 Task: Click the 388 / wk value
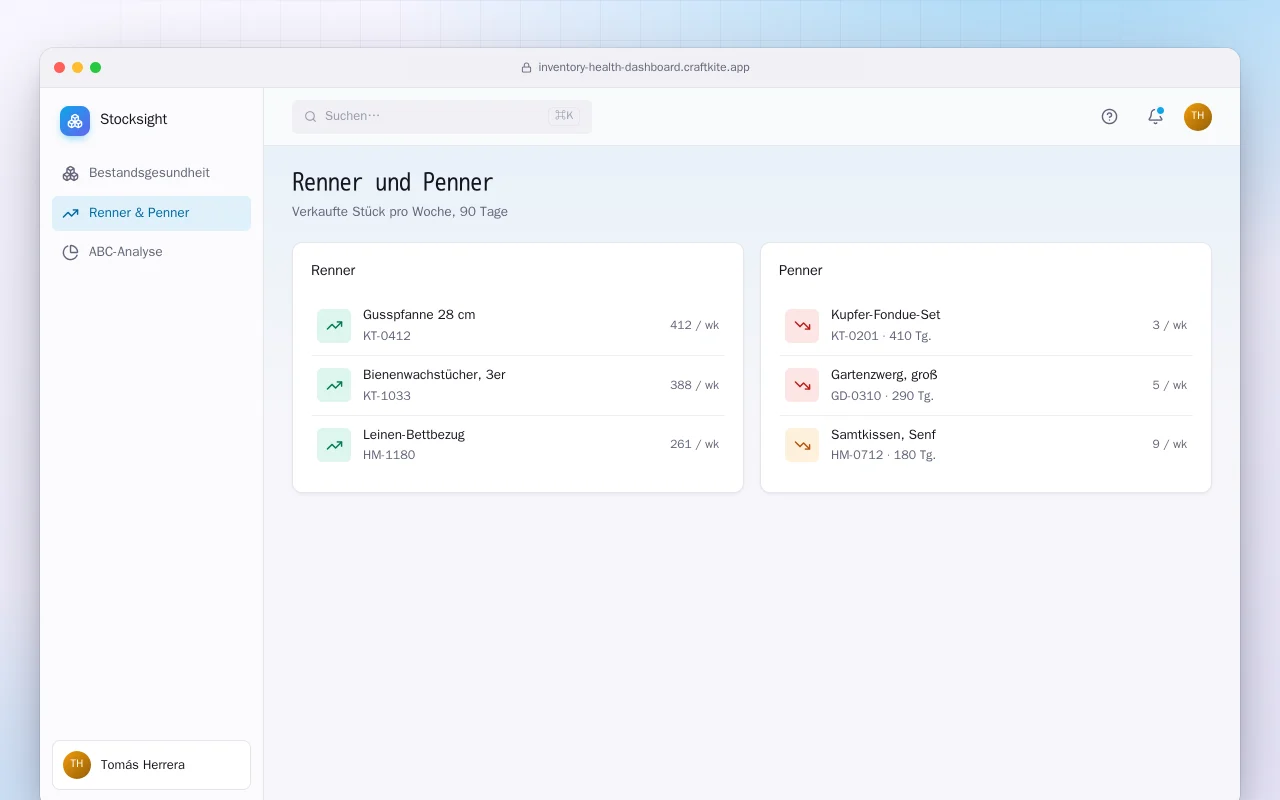click(x=694, y=385)
